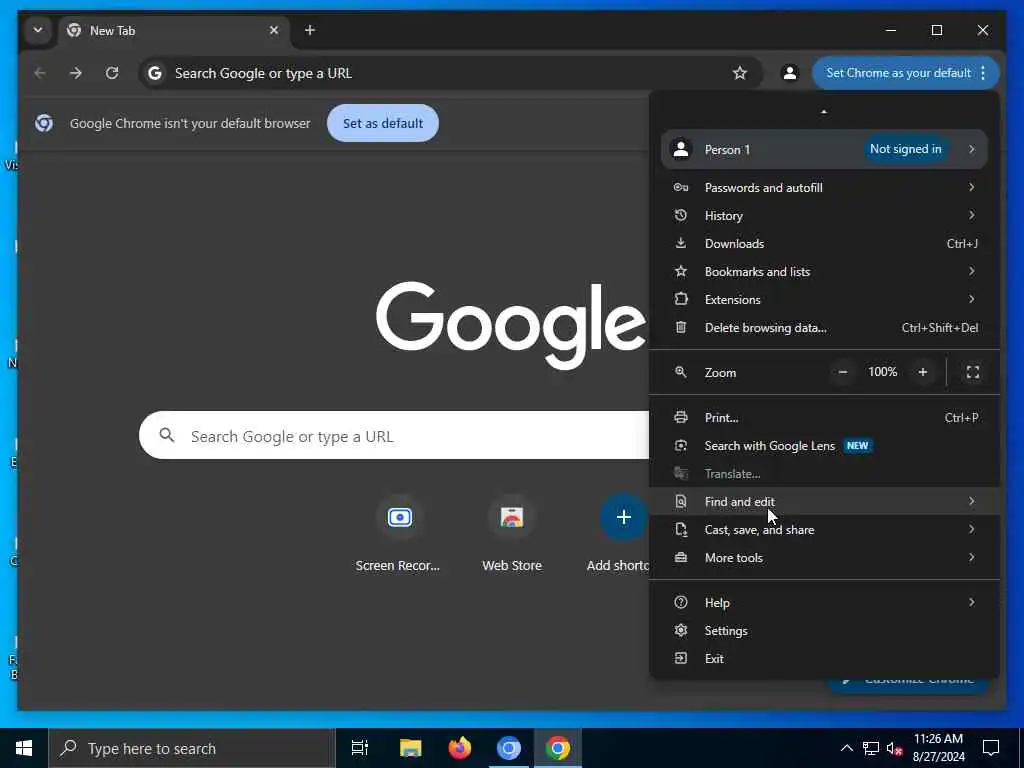This screenshot has height=768, width=1024.
Task: Click the Downloads download-arrow icon
Action: tap(680, 243)
